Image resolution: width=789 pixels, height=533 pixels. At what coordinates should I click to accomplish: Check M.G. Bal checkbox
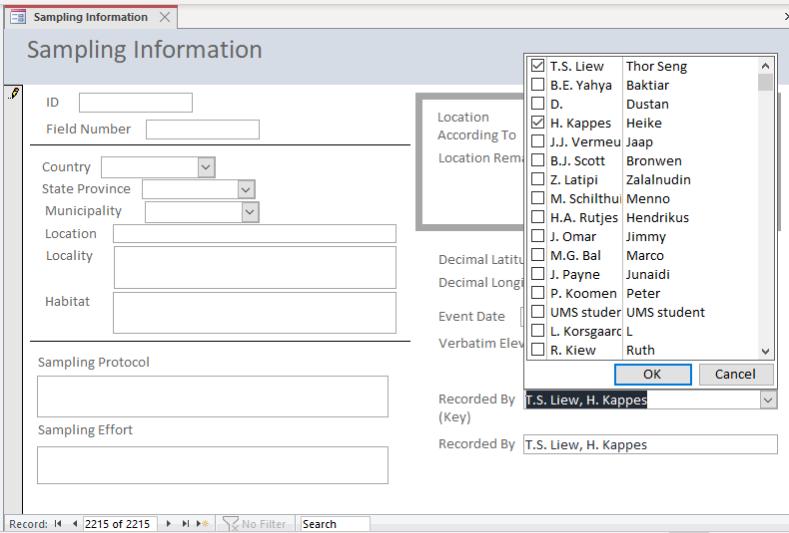pos(537,255)
